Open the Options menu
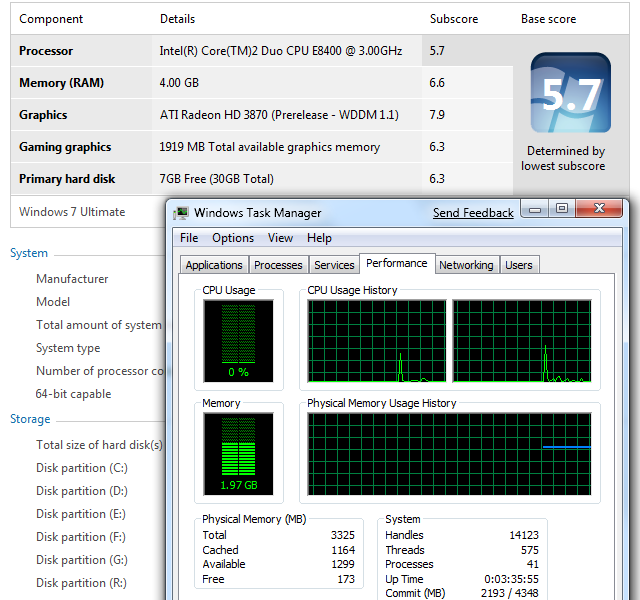The image size is (640, 600). pyautogui.click(x=233, y=238)
